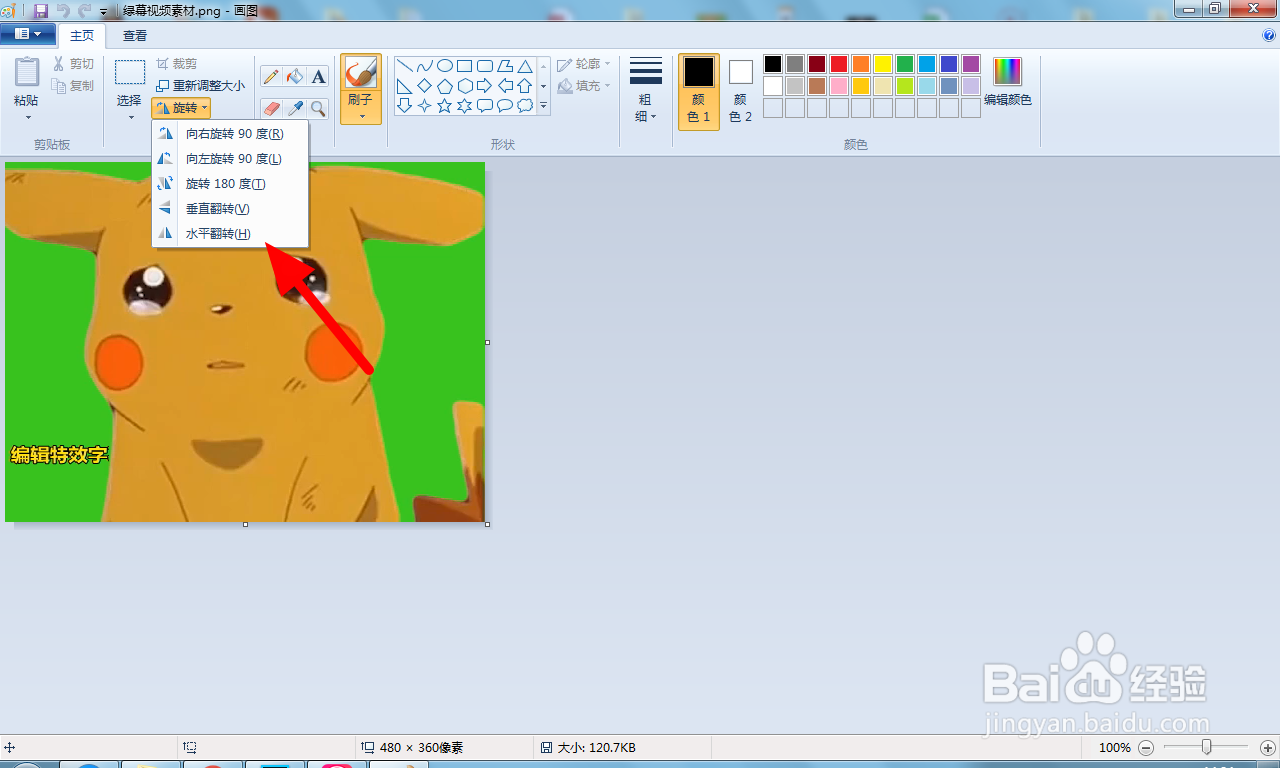Choose 水平翻转 menu item
This screenshot has width=1280, height=768.
[230, 233]
